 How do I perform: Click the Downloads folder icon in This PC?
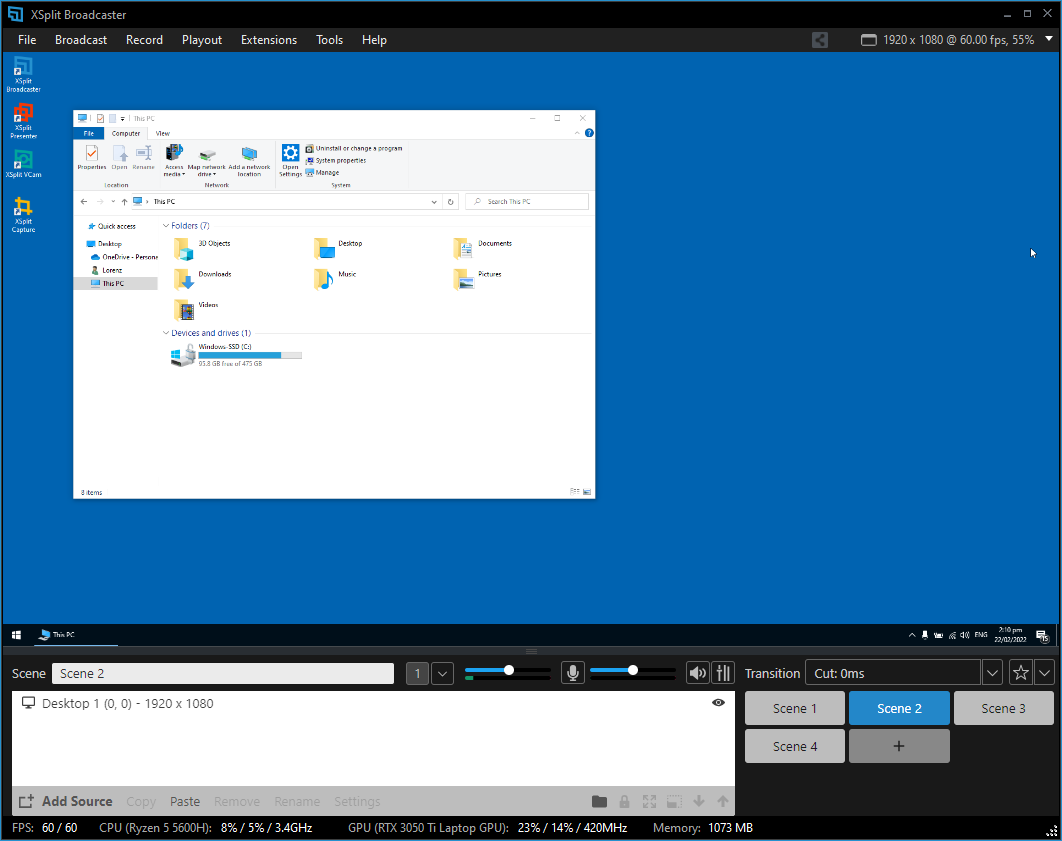pyautogui.click(x=184, y=279)
